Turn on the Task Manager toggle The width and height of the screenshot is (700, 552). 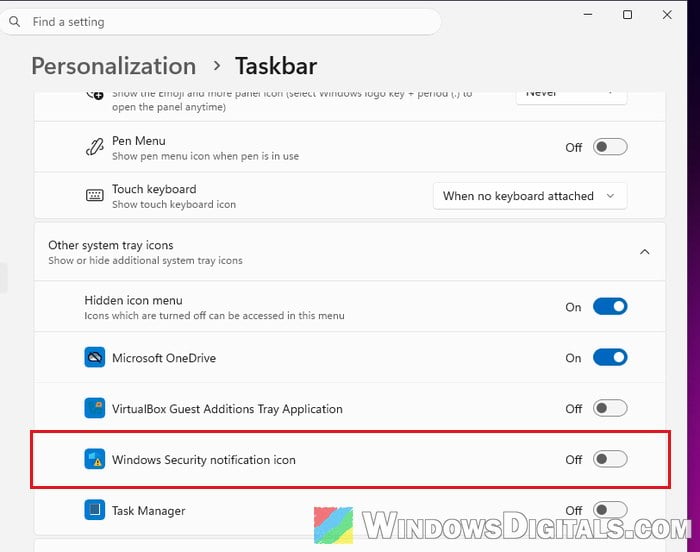(610, 510)
